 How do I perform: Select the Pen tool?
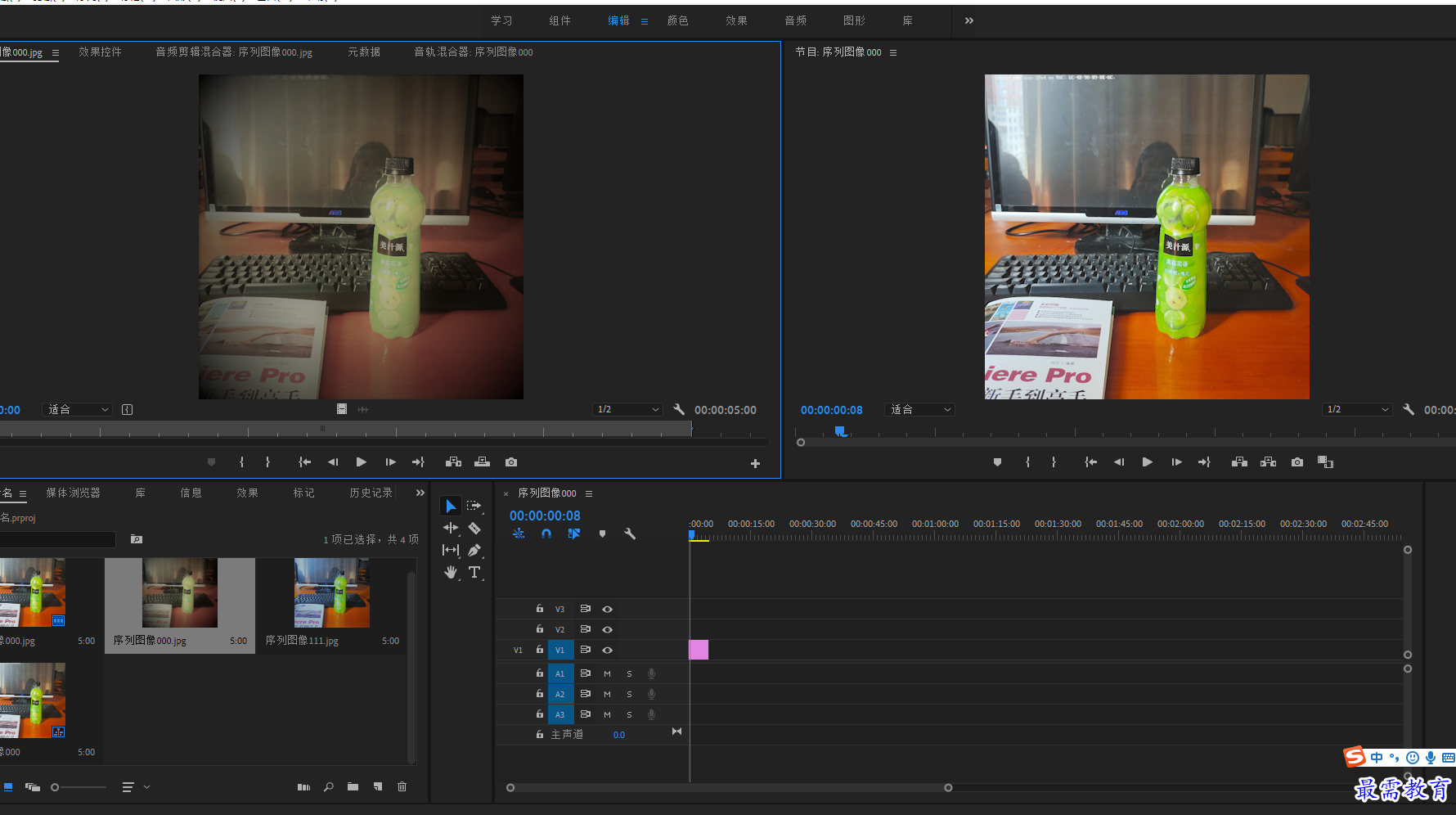coord(474,550)
